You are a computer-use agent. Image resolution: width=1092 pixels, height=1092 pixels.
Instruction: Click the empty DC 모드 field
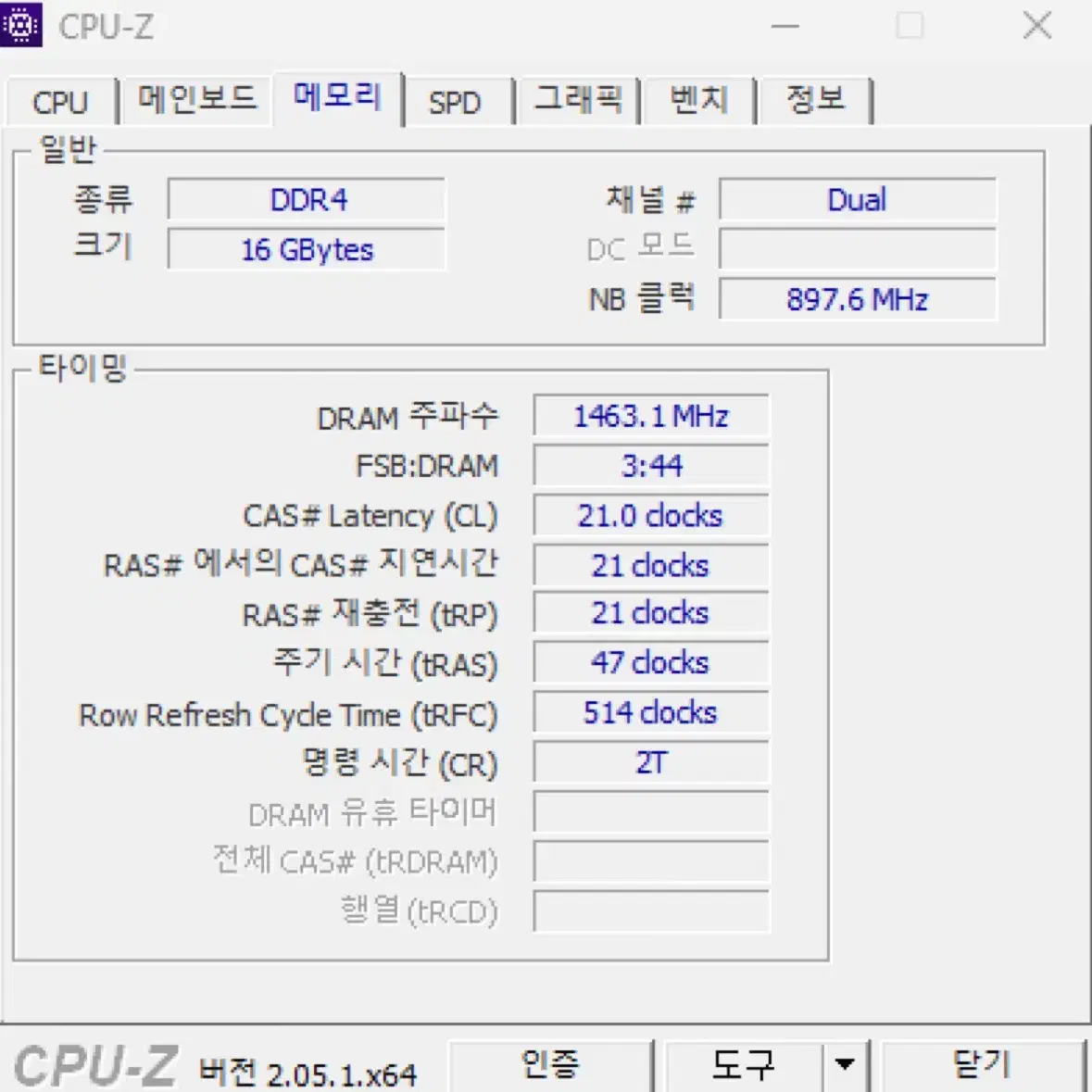click(x=858, y=249)
